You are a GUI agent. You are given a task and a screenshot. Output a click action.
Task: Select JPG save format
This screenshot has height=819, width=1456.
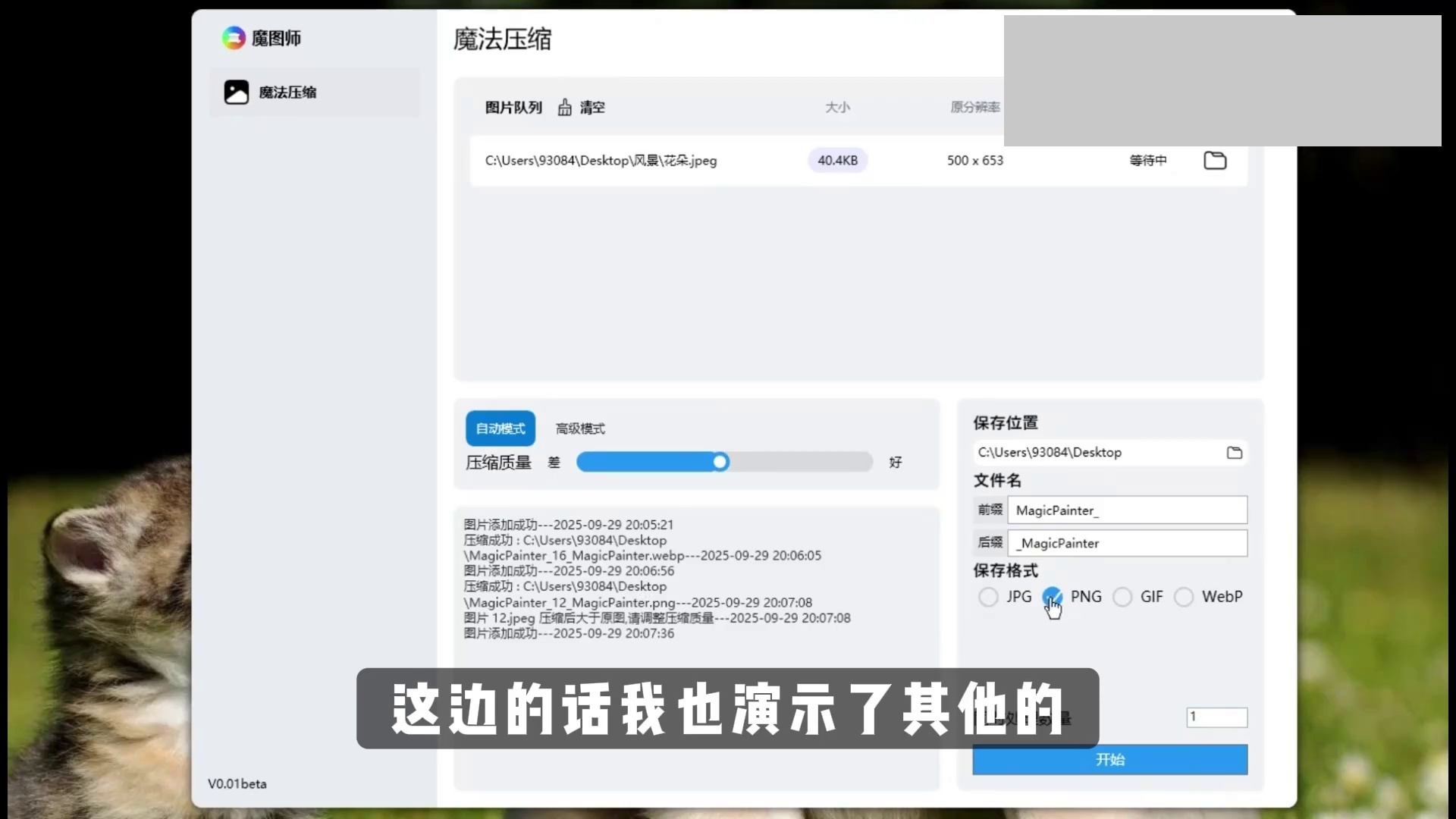988,598
